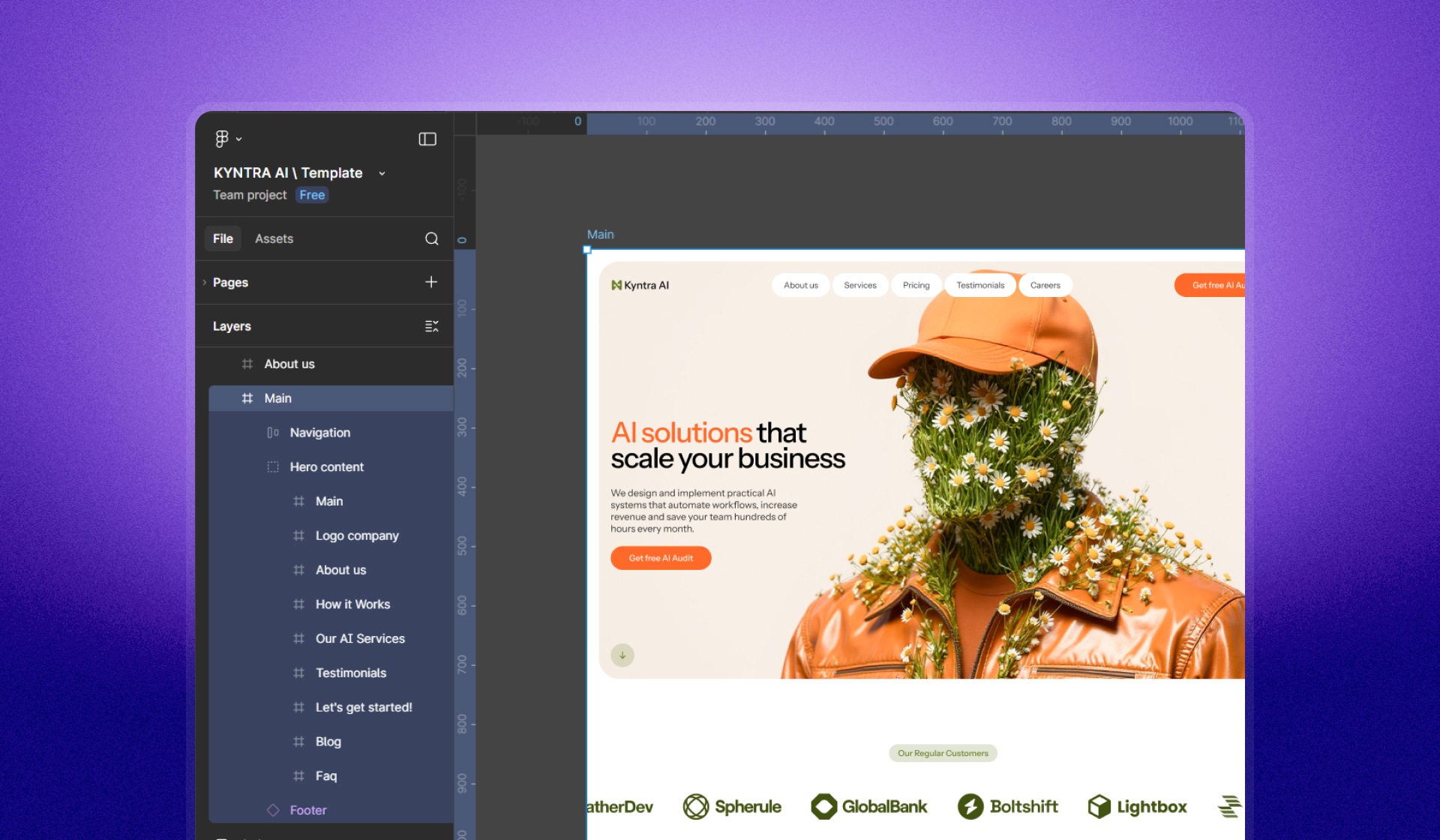Click the Hero content group icon
1440x840 pixels.
click(x=273, y=466)
